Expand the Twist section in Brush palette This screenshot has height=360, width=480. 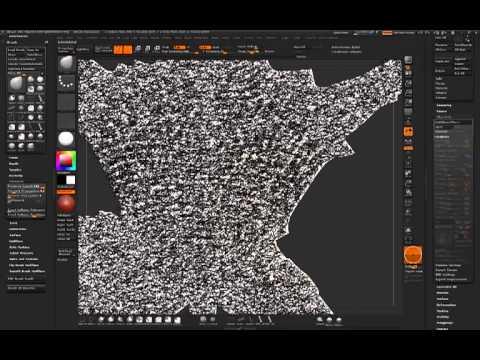pos(13,223)
